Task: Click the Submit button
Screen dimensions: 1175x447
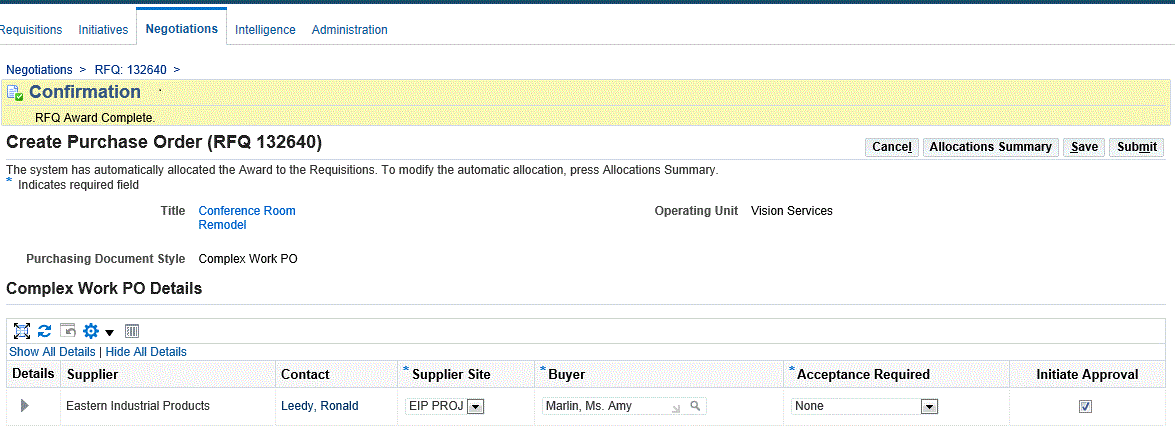Action: point(1136,147)
